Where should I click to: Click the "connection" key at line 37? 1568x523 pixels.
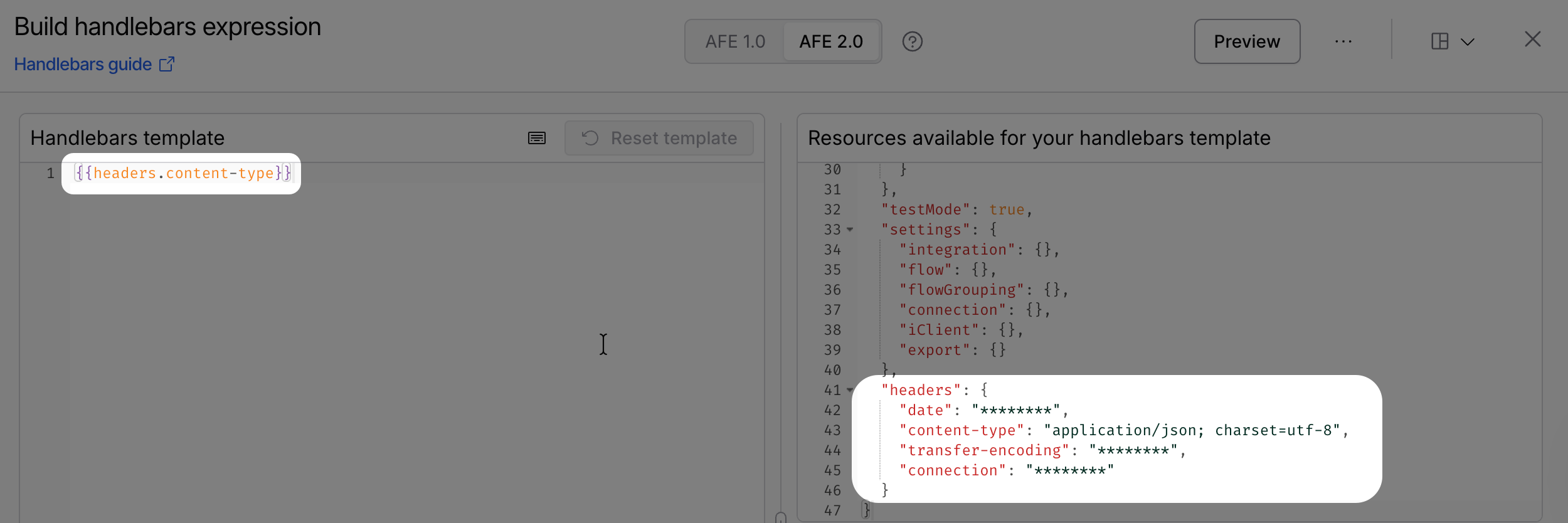click(x=953, y=310)
